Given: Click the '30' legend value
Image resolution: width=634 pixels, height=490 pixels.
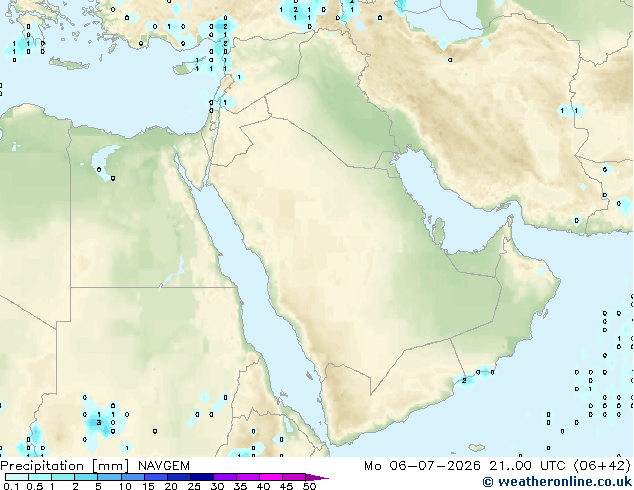Looking at the screenshot, I should (x=217, y=486).
